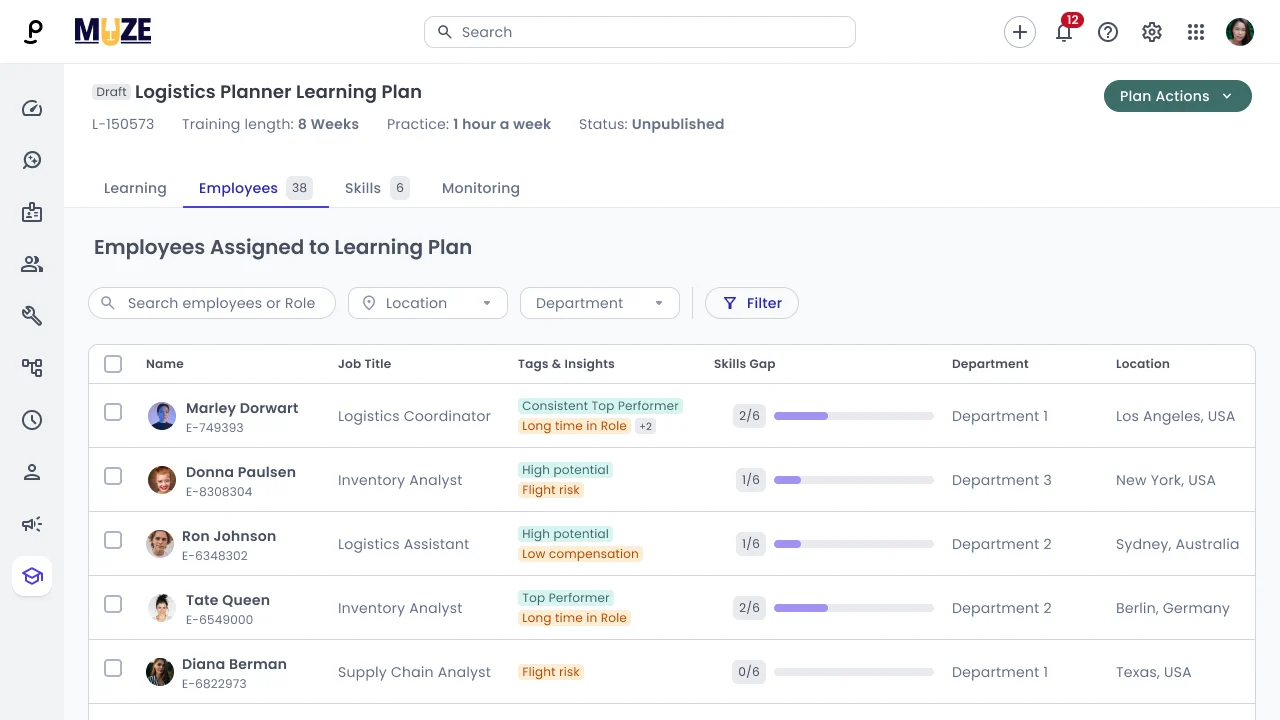Open the user profile avatar in header

tap(1240, 32)
